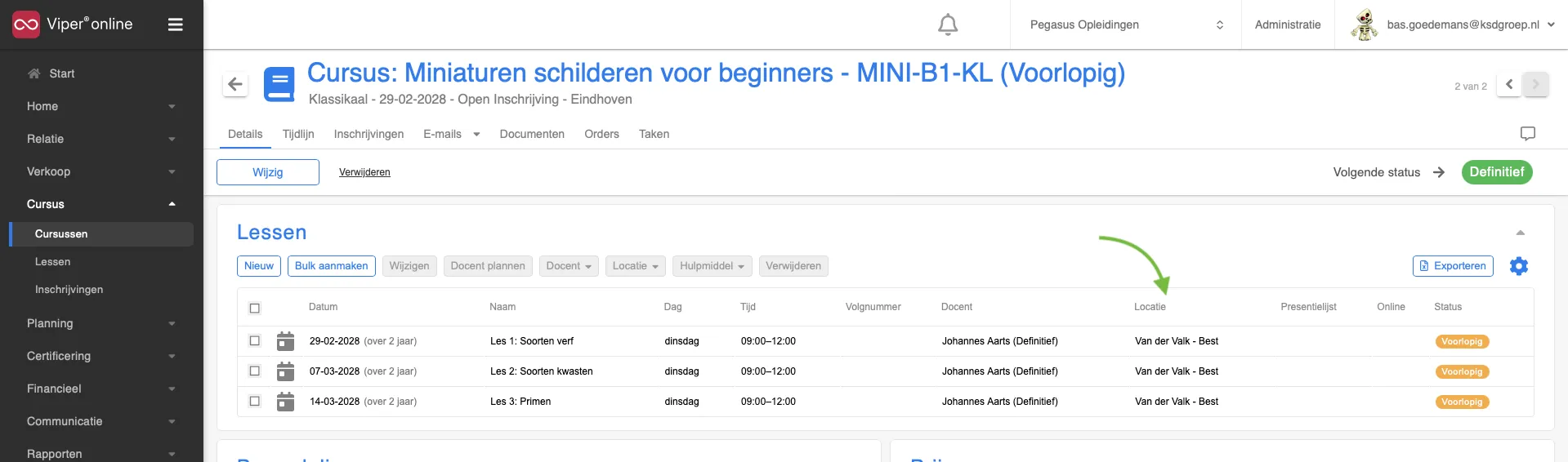The height and width of the screenshot is (462, 1568).
Task: Sort lessons by Locatie column header
Action: pos(1150,307)
